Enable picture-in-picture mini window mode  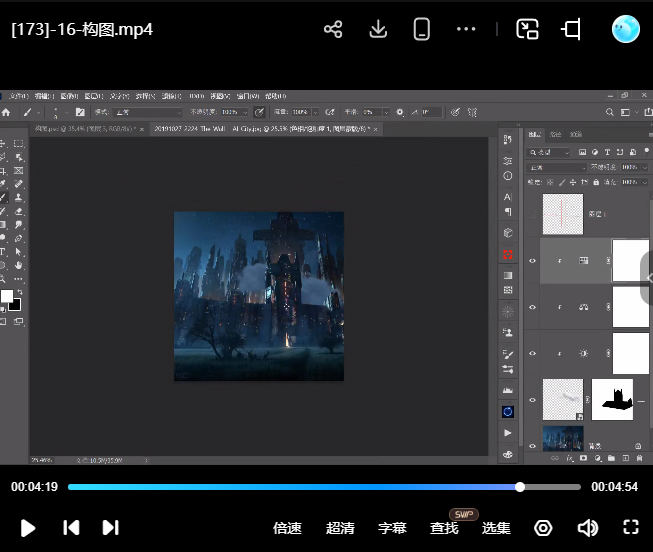[527, 29]
